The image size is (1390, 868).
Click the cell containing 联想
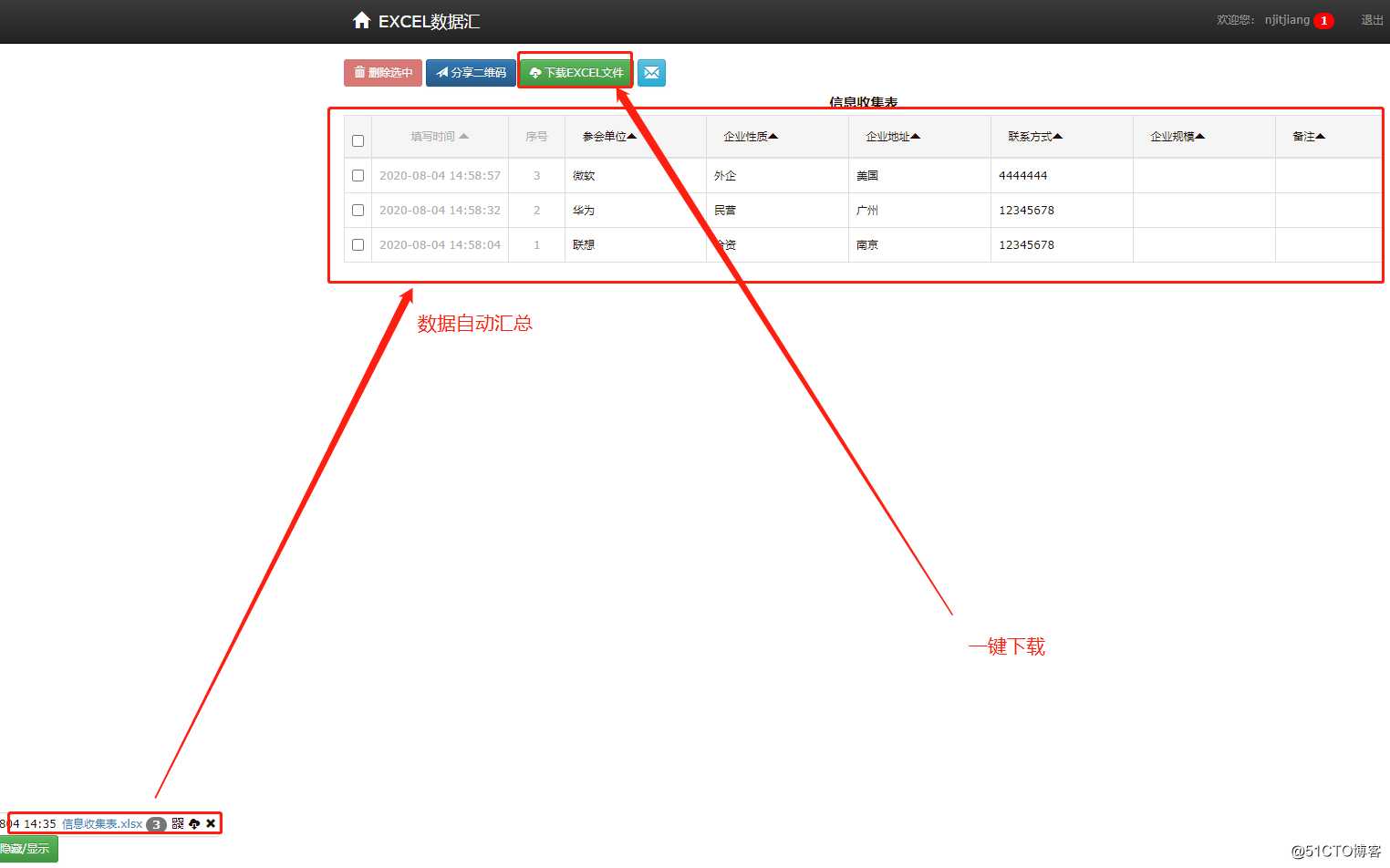coord(636,244)
